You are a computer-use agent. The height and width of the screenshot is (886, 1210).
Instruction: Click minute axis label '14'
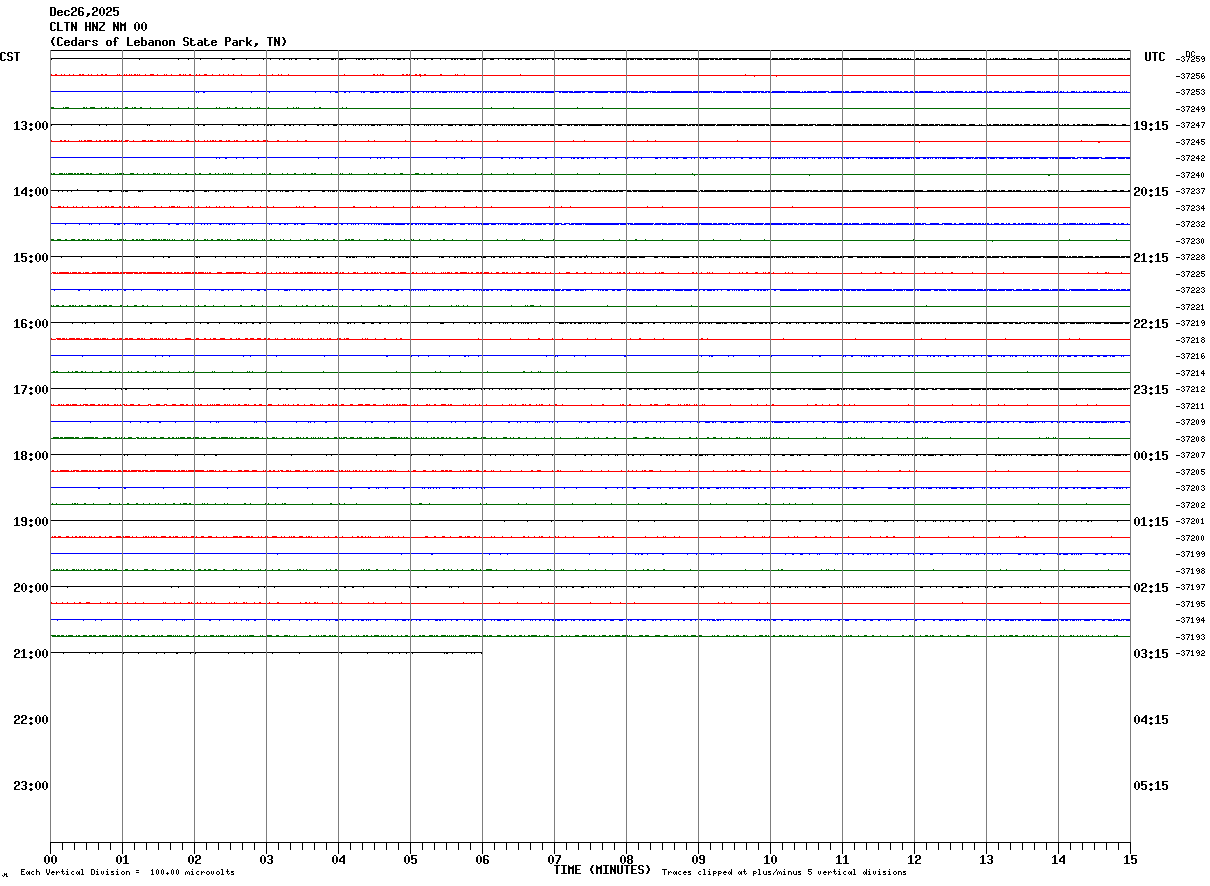click(1058, 860)
